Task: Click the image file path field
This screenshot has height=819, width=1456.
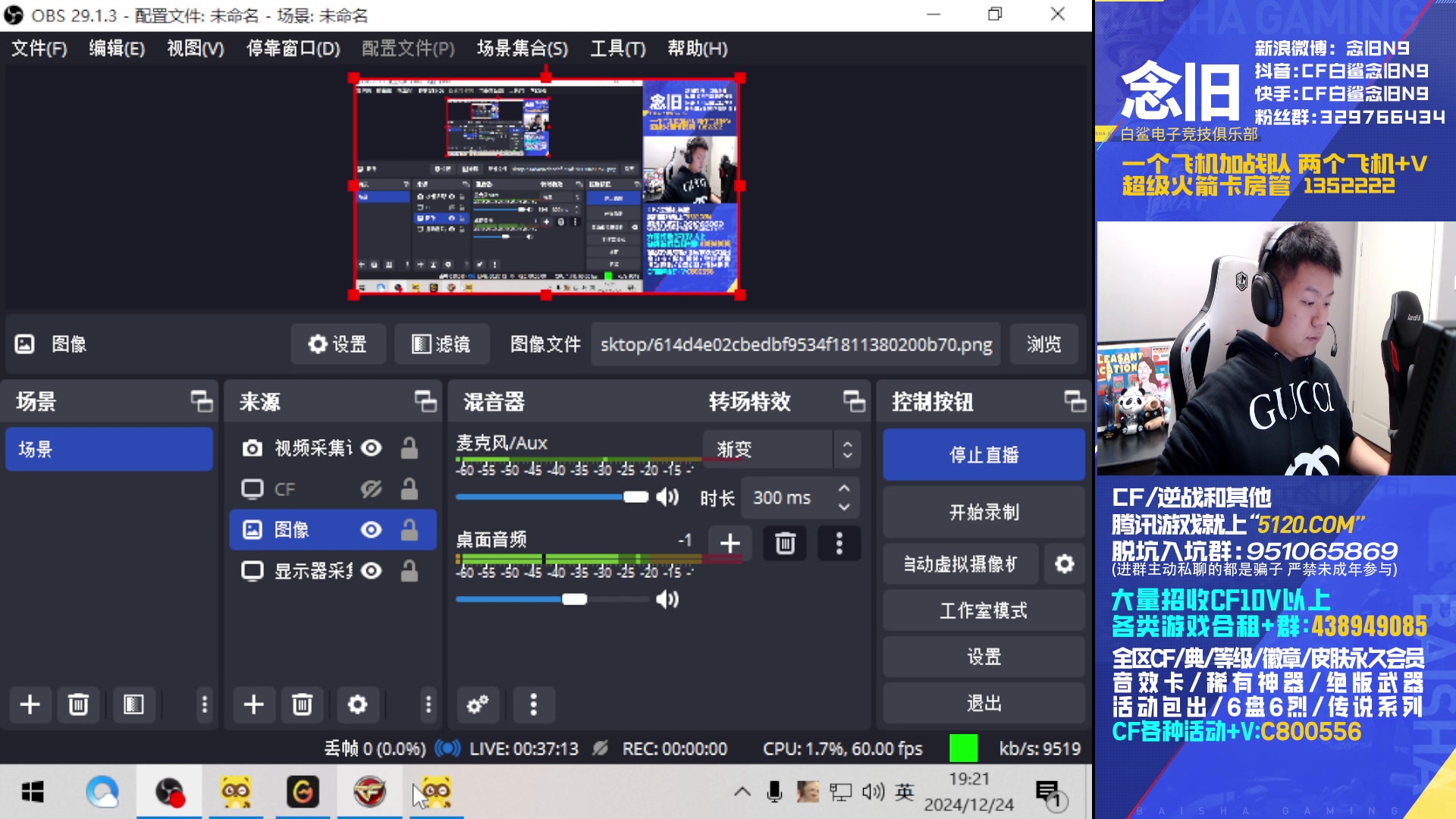Action: click(x=795, y=344)
